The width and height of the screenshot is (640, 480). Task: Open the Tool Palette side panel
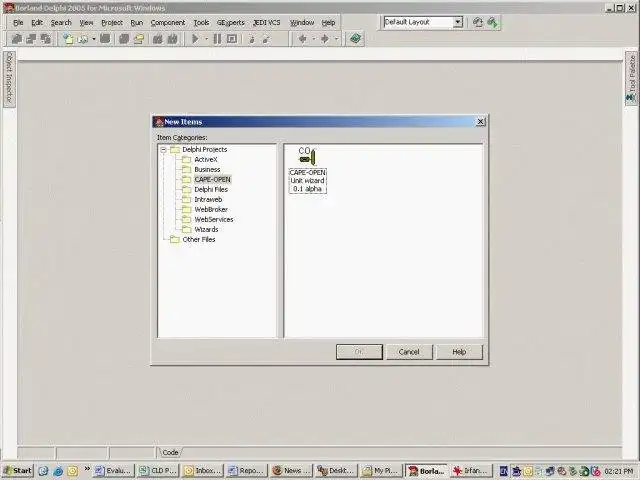(631, 78)
